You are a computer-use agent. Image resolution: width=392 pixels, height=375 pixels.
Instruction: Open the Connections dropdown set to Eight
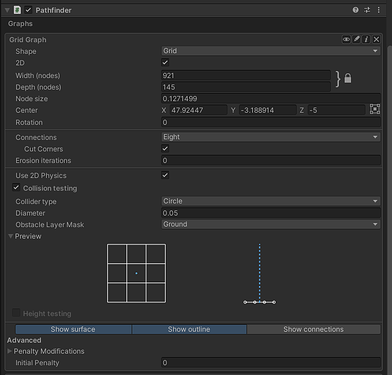(271, 137)
